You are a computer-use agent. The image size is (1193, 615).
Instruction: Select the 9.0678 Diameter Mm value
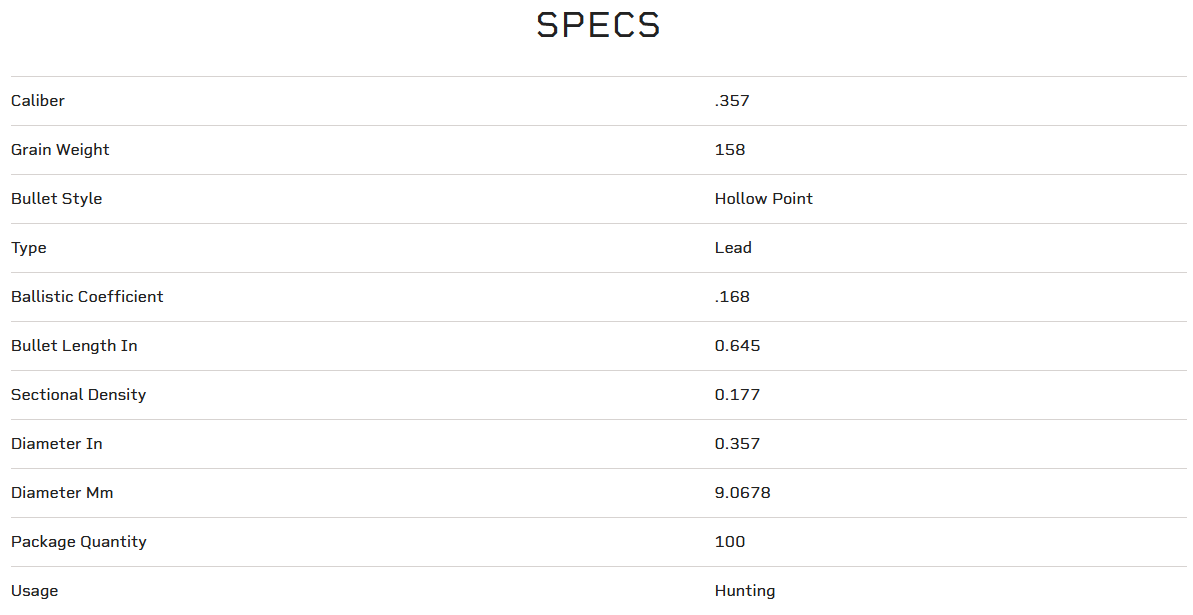point(742,493)
